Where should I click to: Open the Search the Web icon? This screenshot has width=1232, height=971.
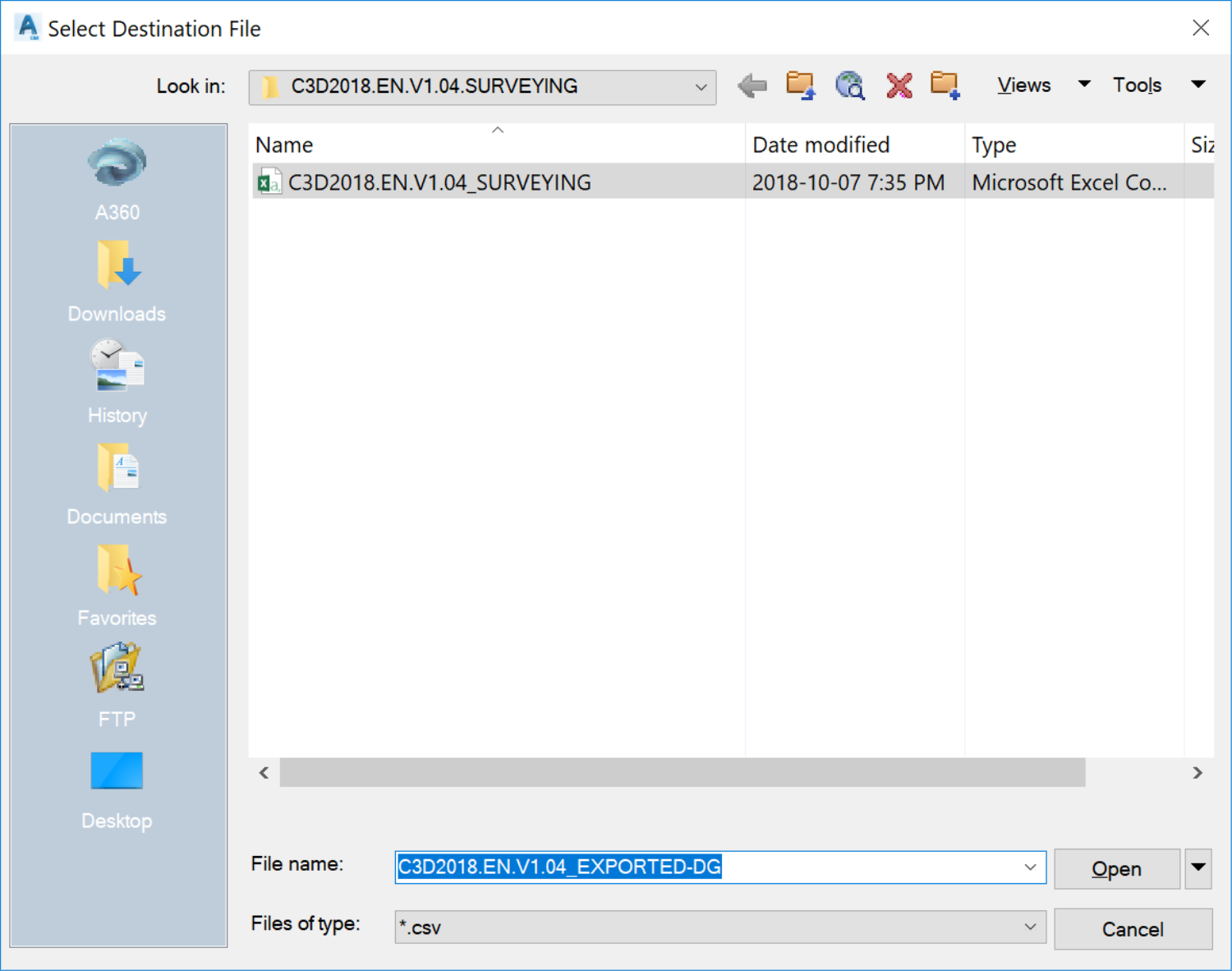(x=850, y=85)
